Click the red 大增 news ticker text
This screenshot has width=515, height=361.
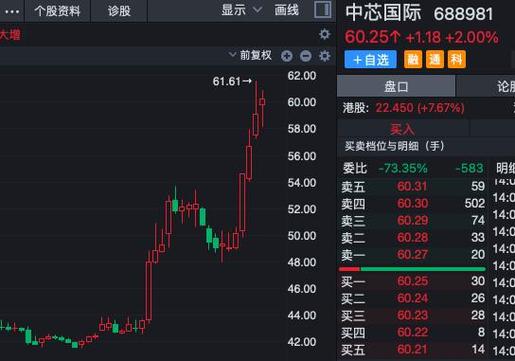pos(10,35)
